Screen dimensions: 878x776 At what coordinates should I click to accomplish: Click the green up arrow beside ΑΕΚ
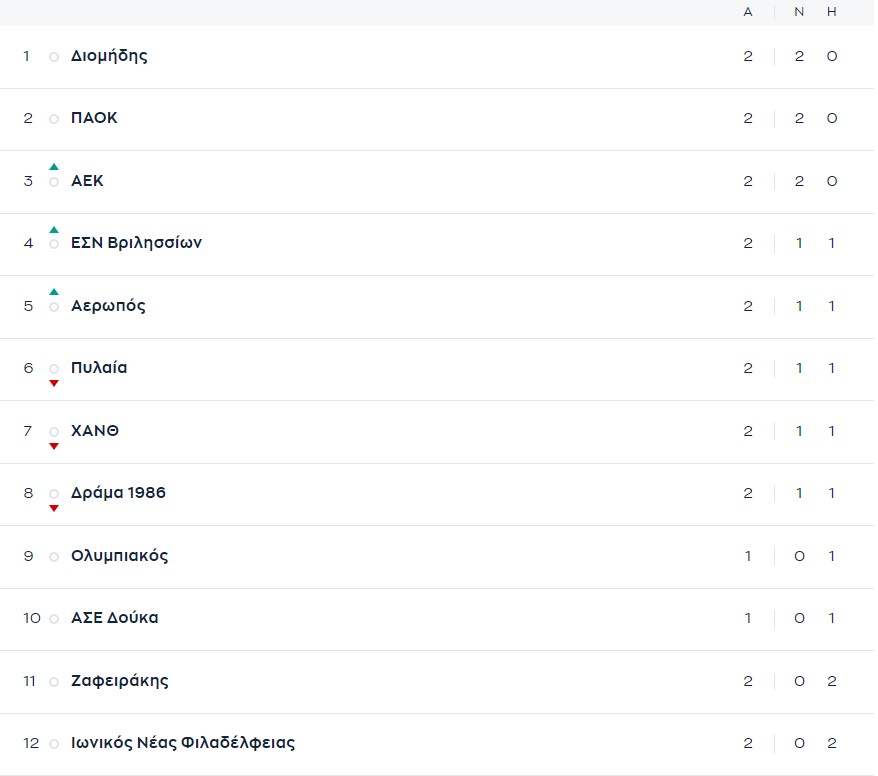[54, 167]
